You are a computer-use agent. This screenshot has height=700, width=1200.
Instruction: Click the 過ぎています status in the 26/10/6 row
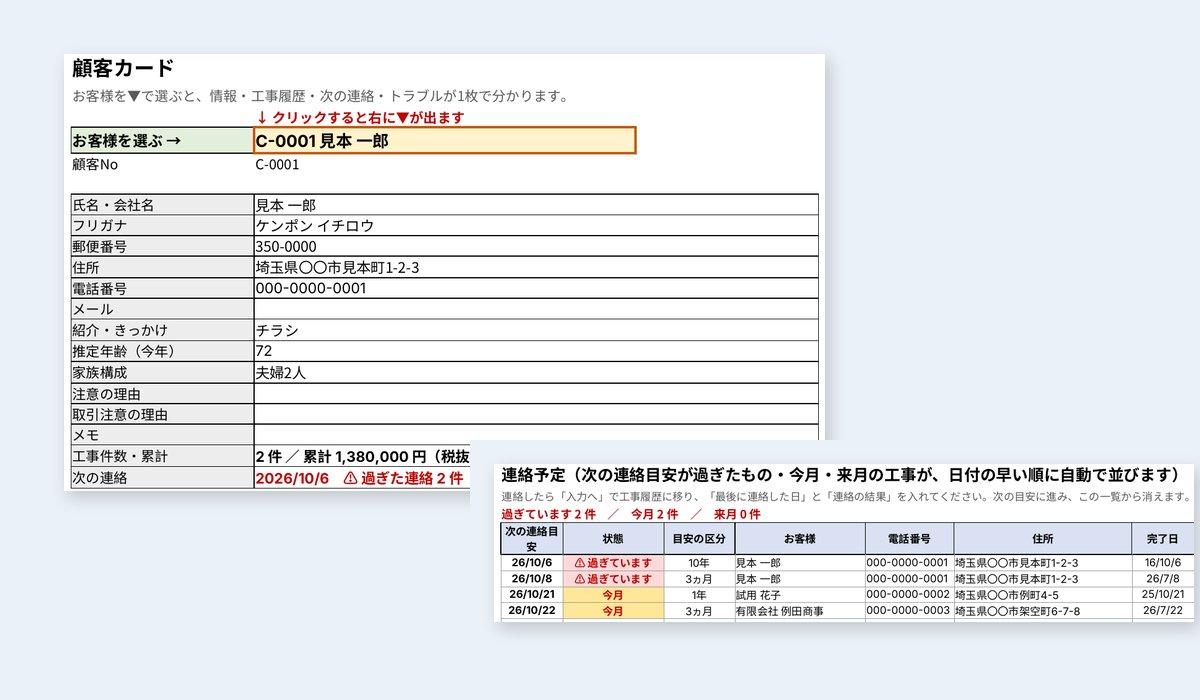(613, 562)
